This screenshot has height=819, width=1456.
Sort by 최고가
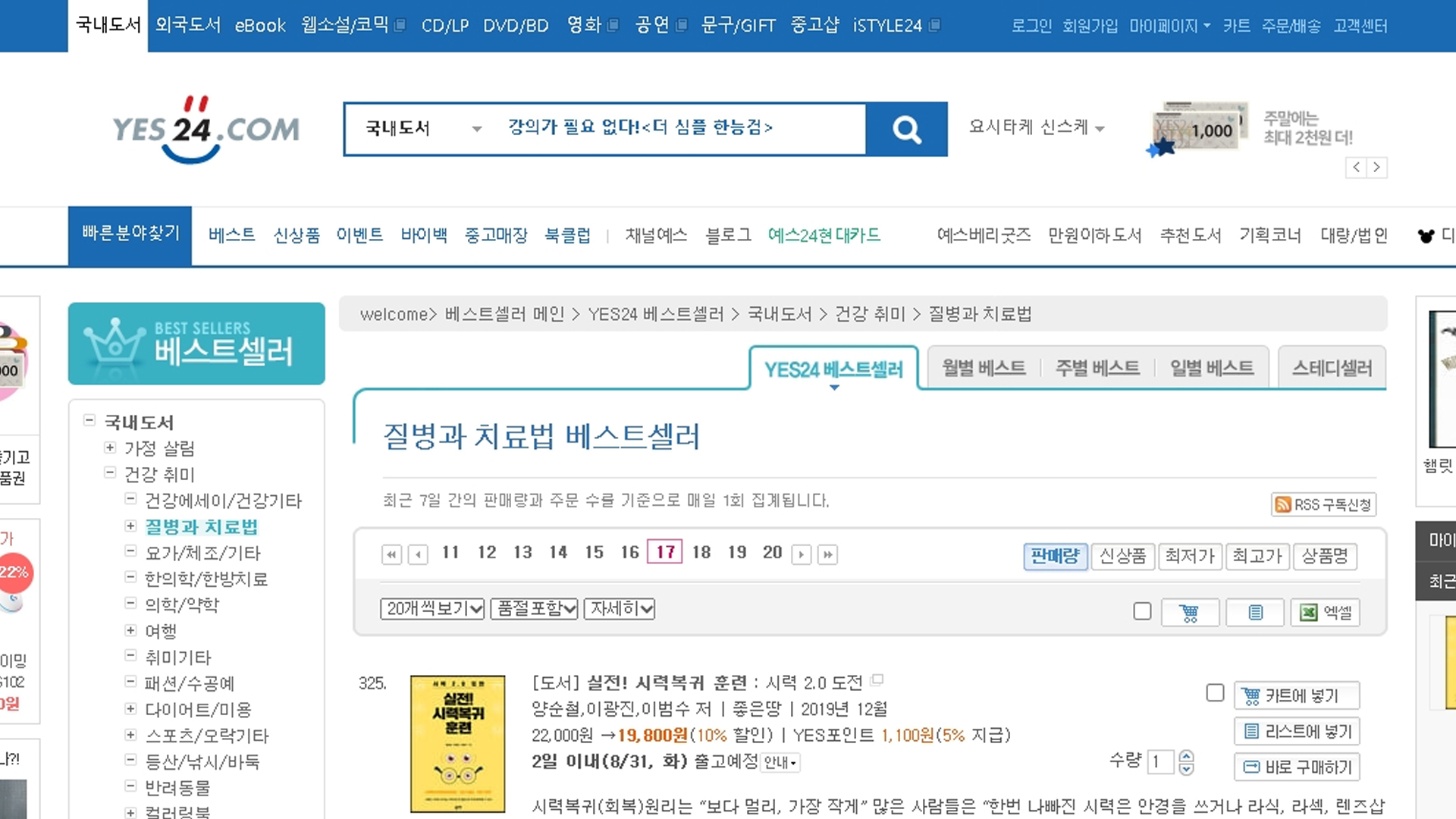(x=1257, y=556)
